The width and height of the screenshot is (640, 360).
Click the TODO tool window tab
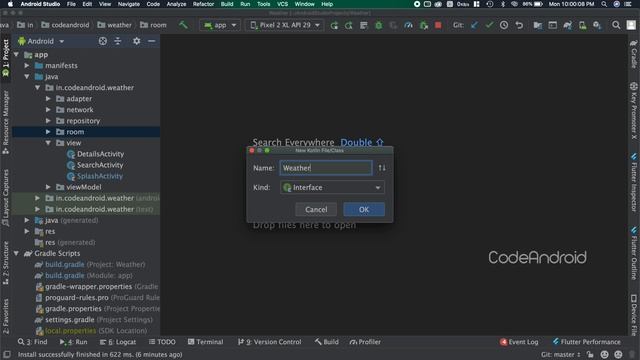(x=162, y=342)
